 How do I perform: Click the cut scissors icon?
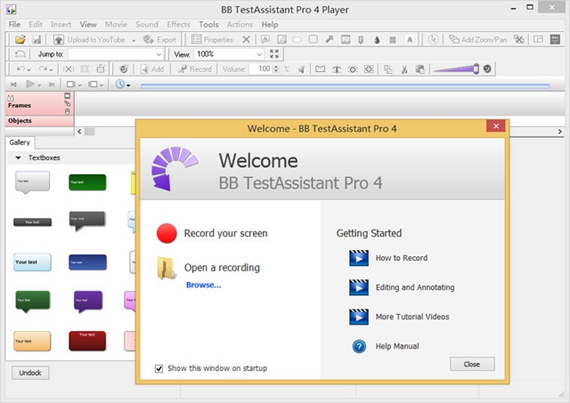(x=404, y=69)
